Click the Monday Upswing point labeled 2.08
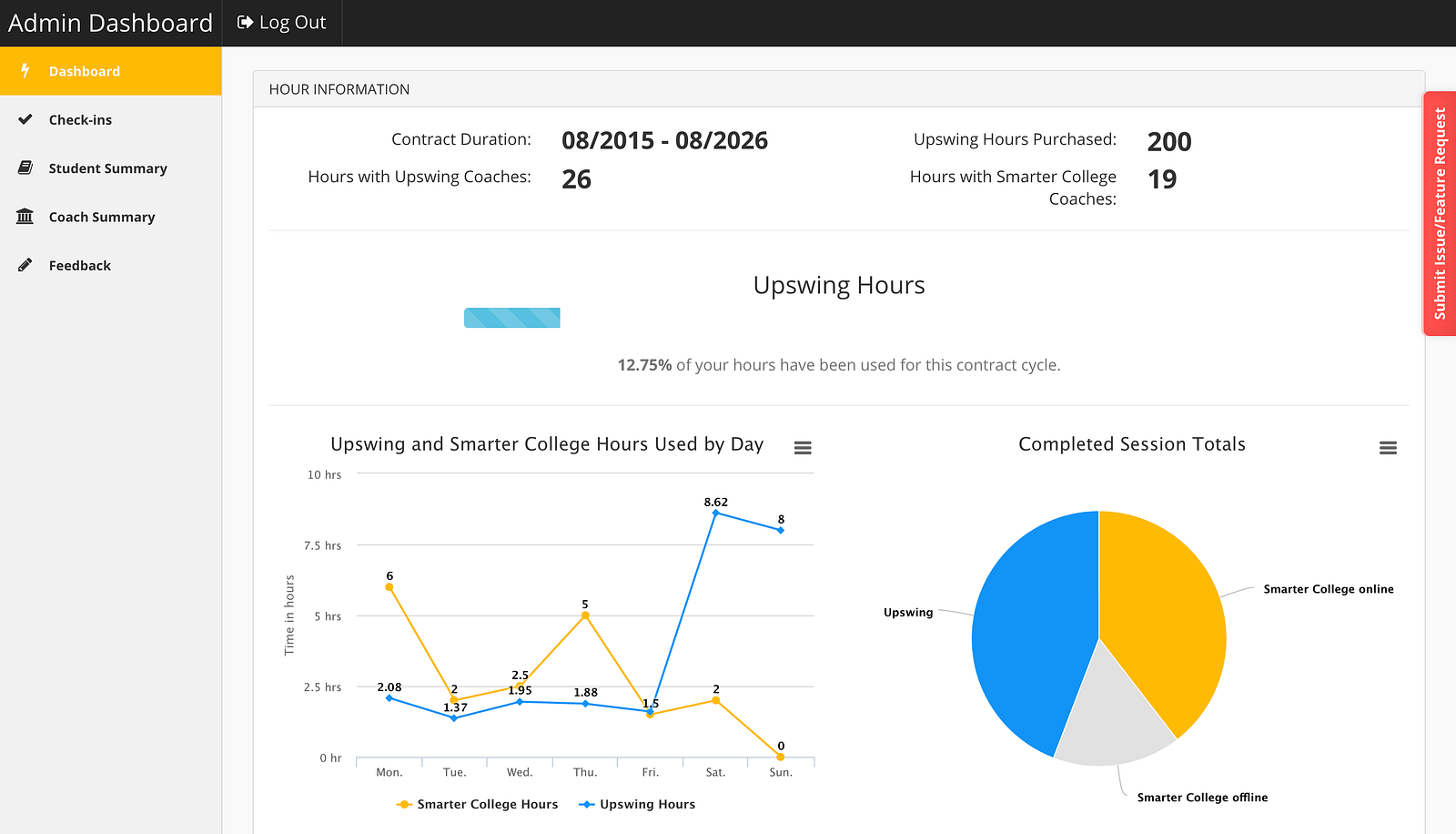 [389, 698]
